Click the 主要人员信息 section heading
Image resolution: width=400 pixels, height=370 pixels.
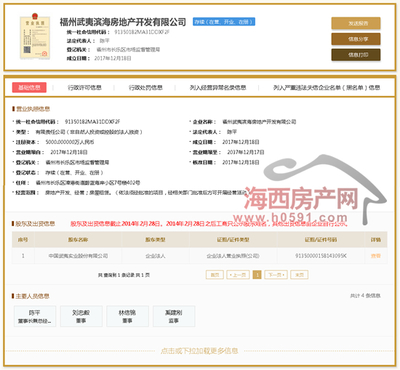32,296
